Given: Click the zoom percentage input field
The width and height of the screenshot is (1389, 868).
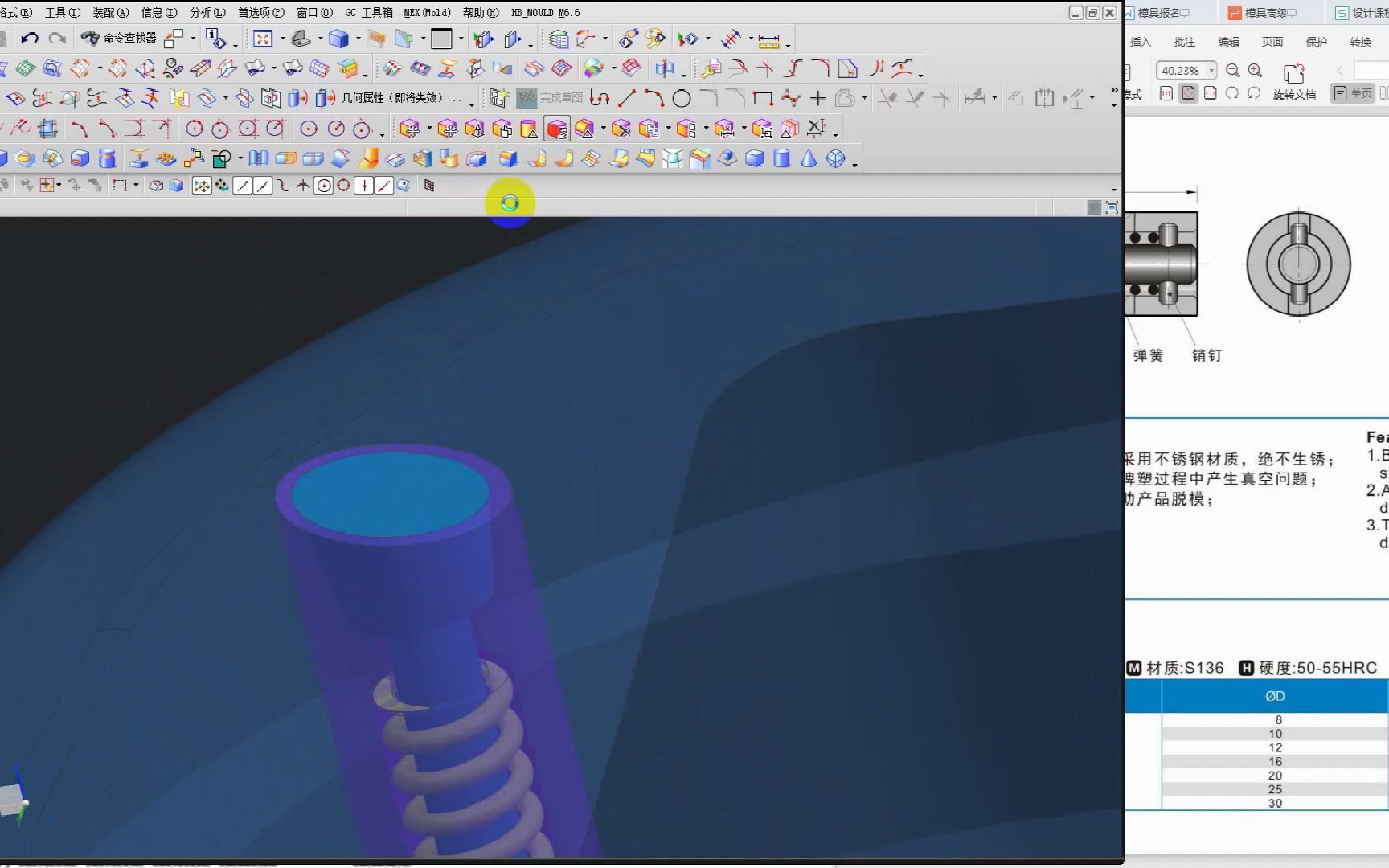Looking at the screenshot, I should coord(1178,71).
